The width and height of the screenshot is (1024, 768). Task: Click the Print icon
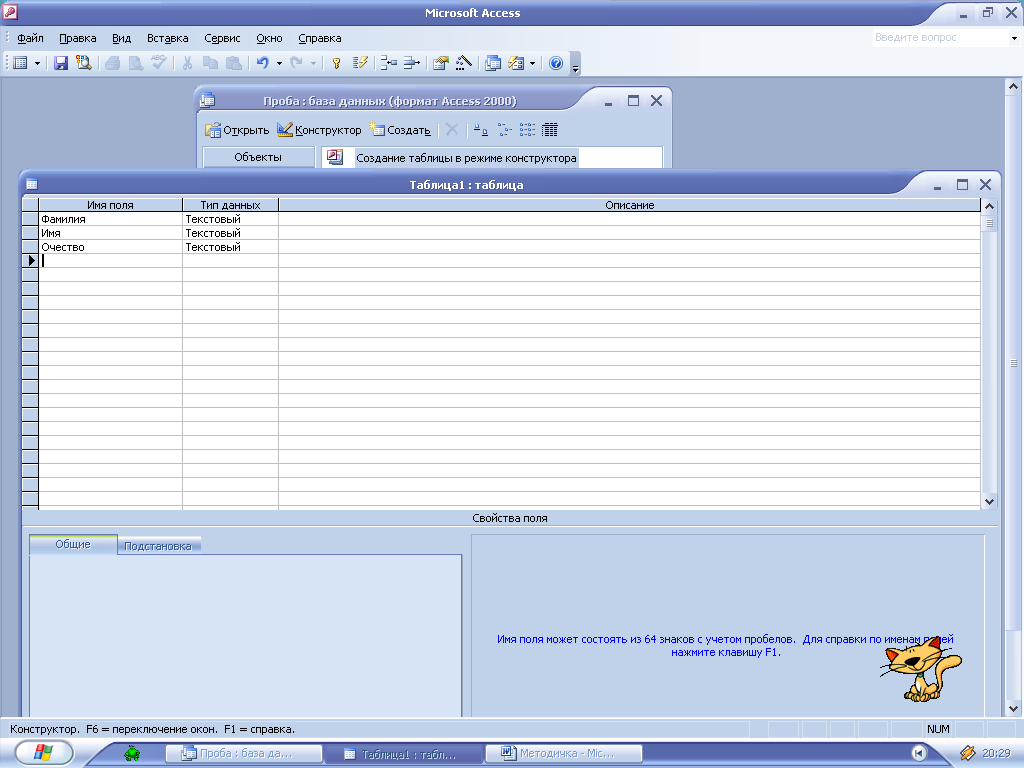pos(112,63)
